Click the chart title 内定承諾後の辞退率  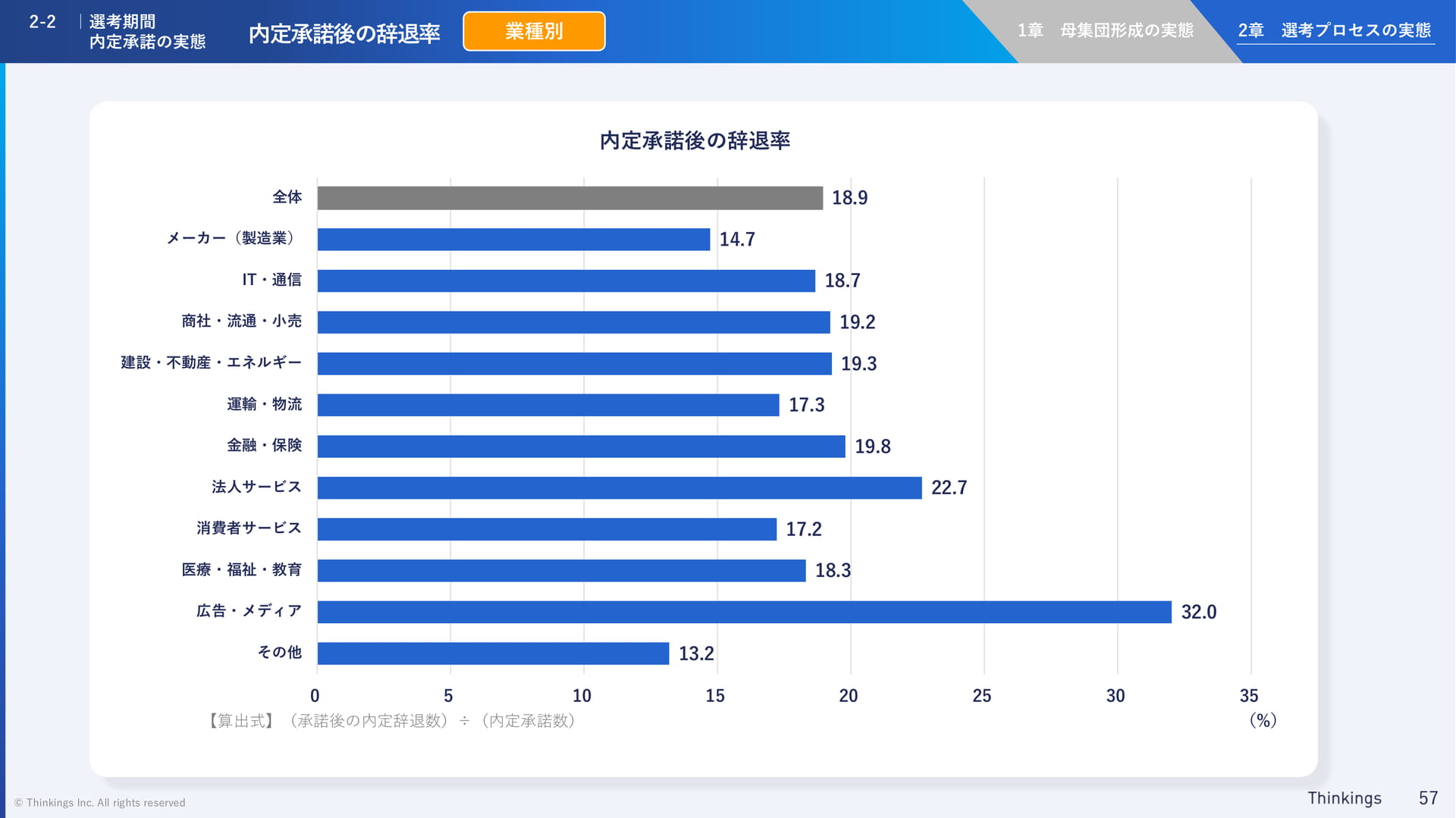point(695,141)
